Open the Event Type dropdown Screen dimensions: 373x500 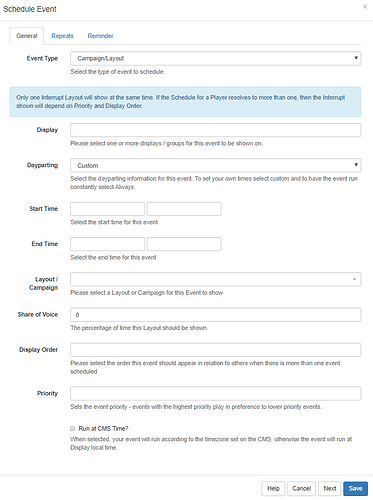[215, 58]
